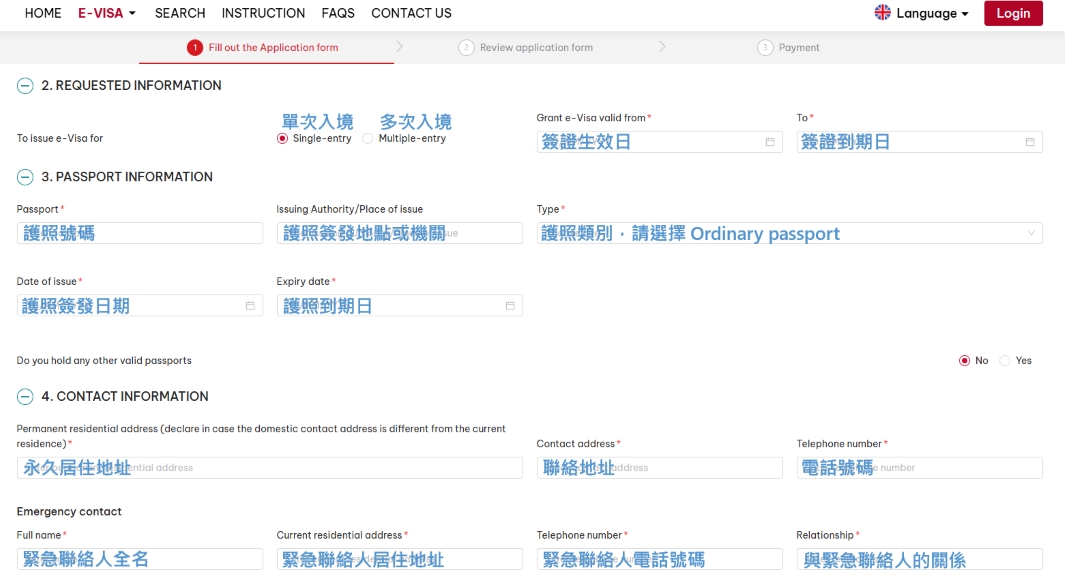Open the calendar for visa expiry To field
This screenshot has height=583, width=1065.
[x=1029, y=141]
